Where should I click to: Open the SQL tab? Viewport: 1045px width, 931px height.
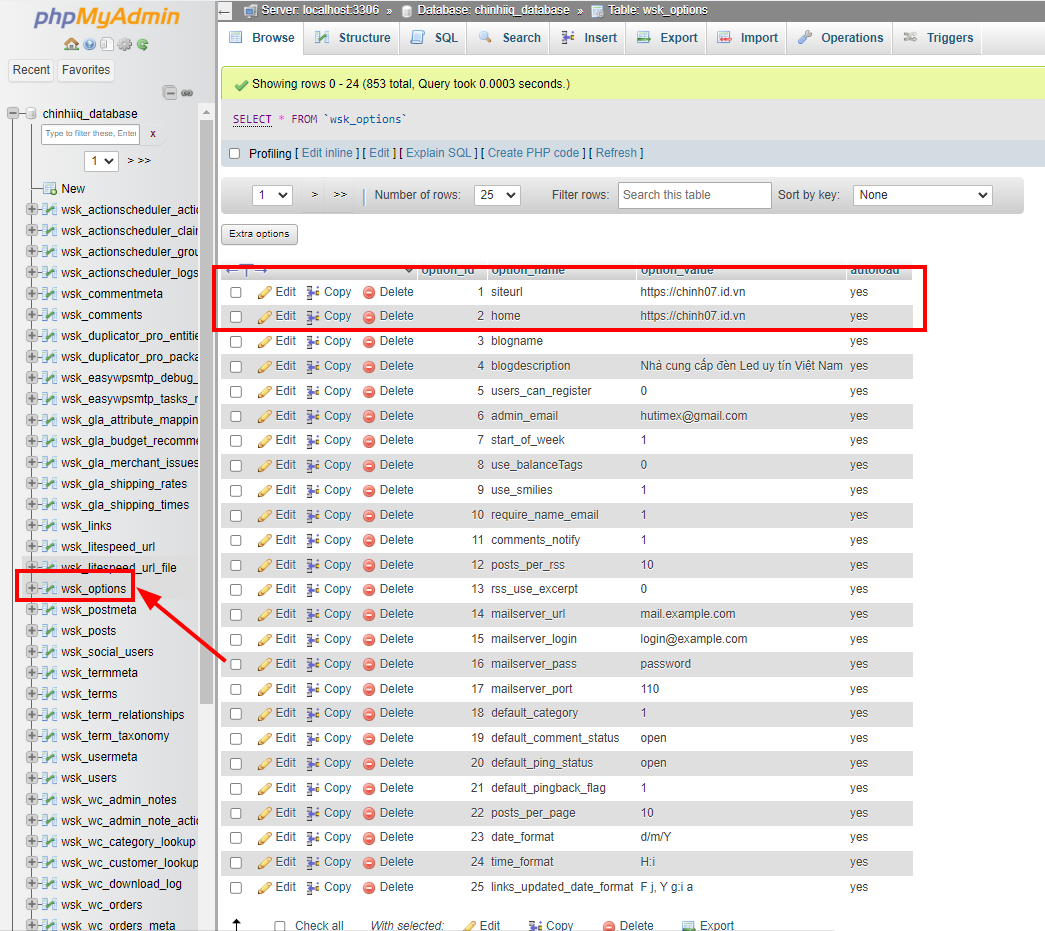pos(434,38)
